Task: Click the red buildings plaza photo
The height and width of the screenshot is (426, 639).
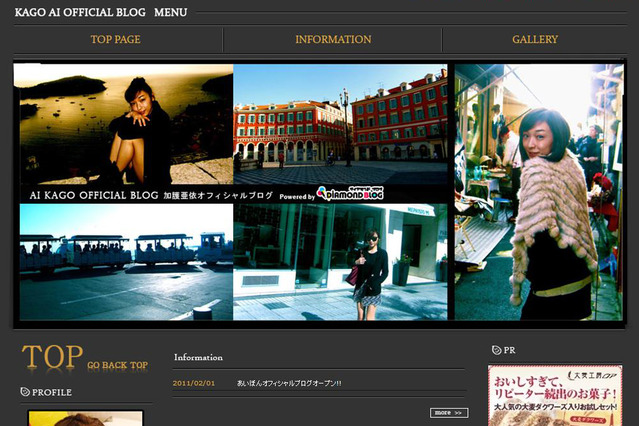Action: tap(340, 125)
